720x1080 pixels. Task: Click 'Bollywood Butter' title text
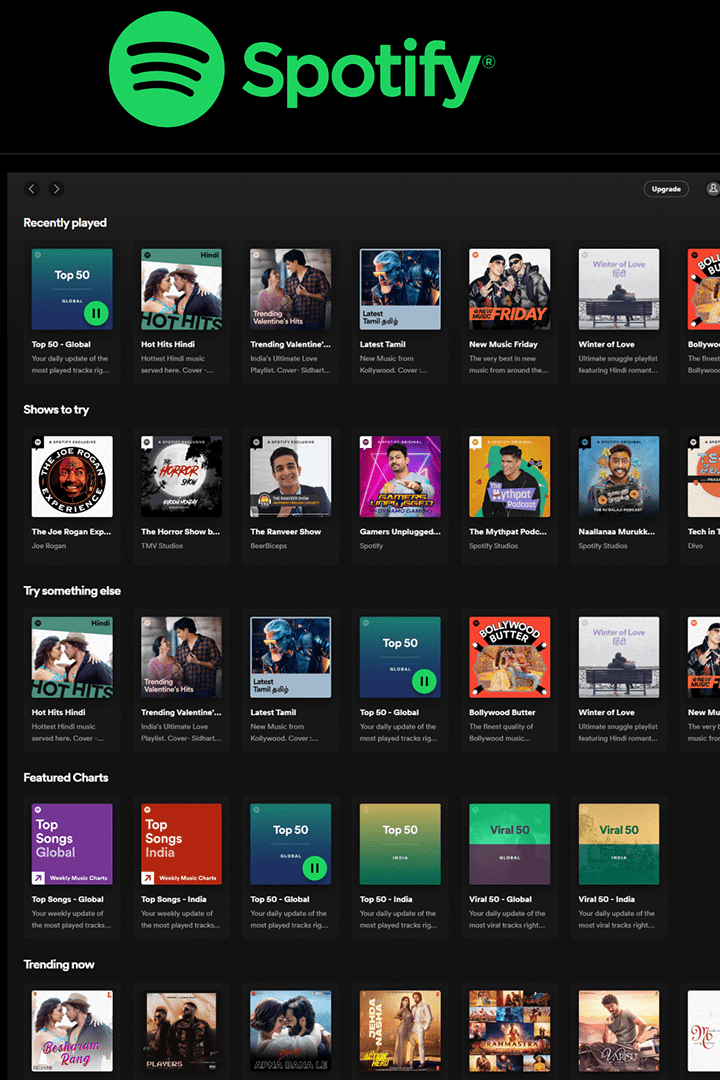(502, 712)
